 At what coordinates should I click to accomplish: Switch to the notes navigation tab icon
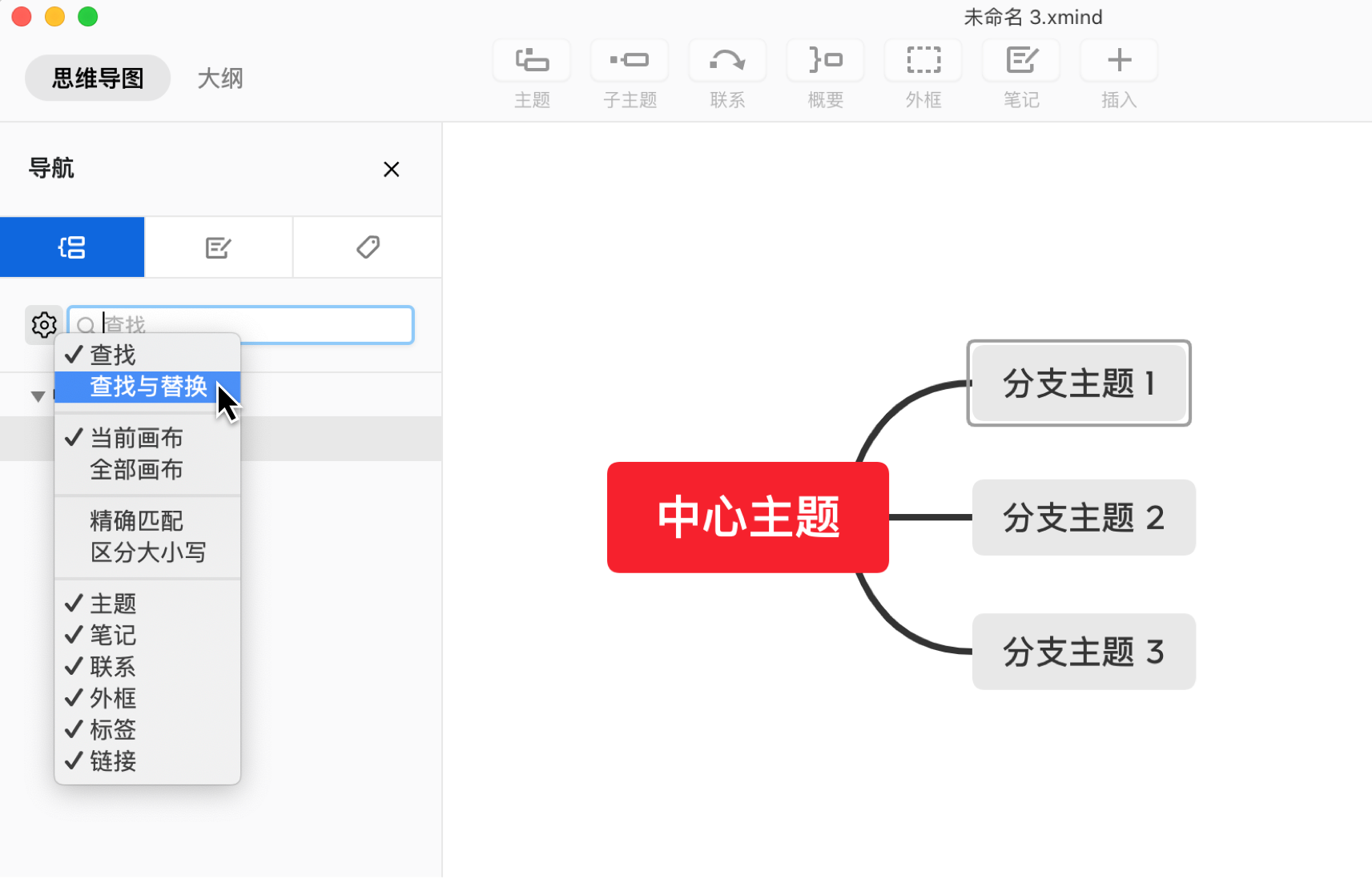218,247
